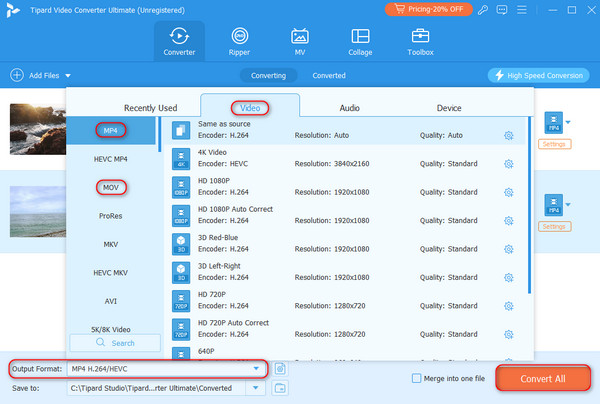The height and width of the screenshot is (404, 600).
Task: Click the Save to path field
Action: (156, 388)
